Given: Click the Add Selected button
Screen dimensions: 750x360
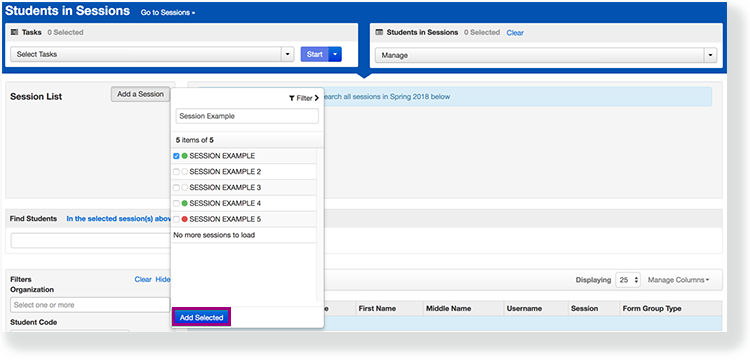Looking at the screenshot, I should [201, 317].
